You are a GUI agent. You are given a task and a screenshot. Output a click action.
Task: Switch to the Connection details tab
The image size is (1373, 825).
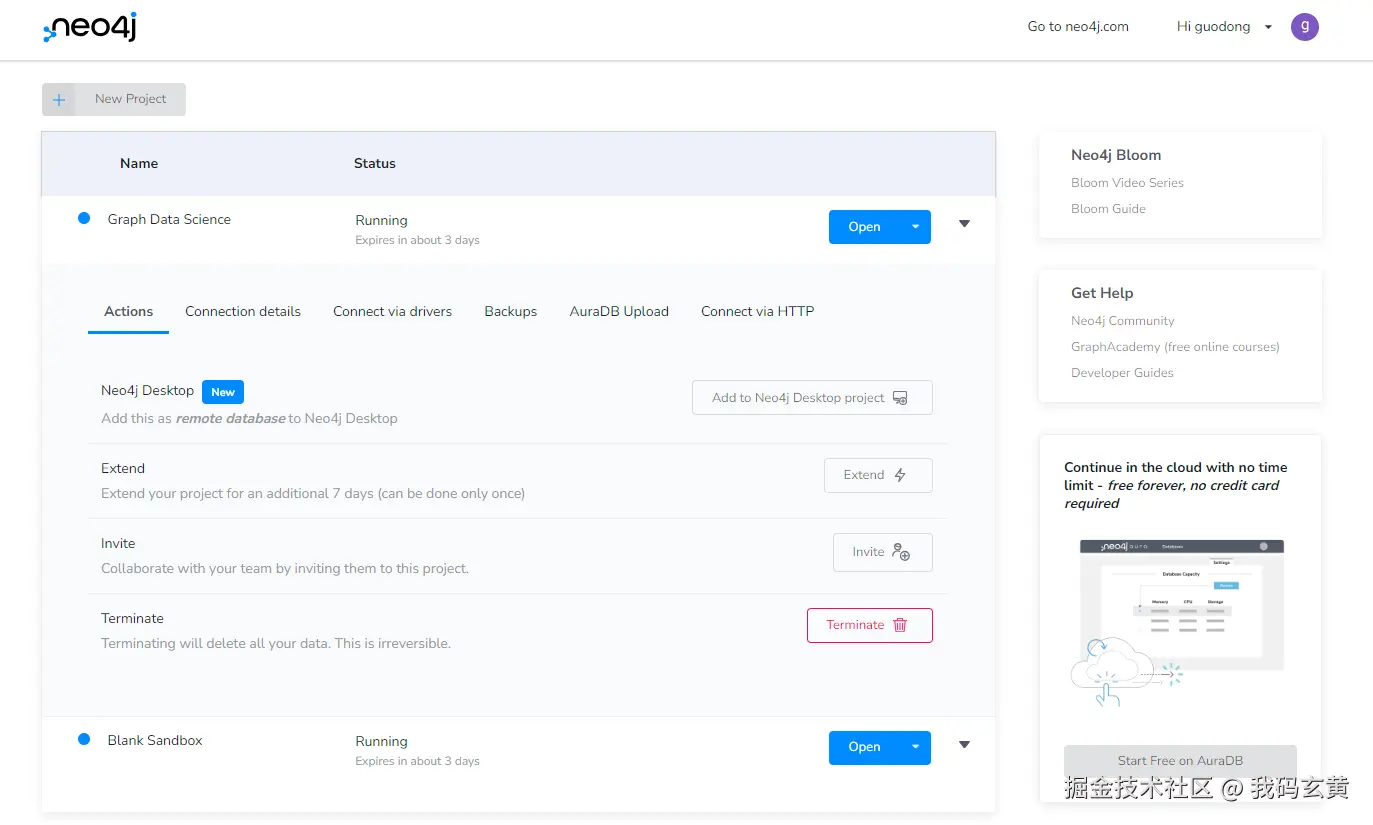243,312
